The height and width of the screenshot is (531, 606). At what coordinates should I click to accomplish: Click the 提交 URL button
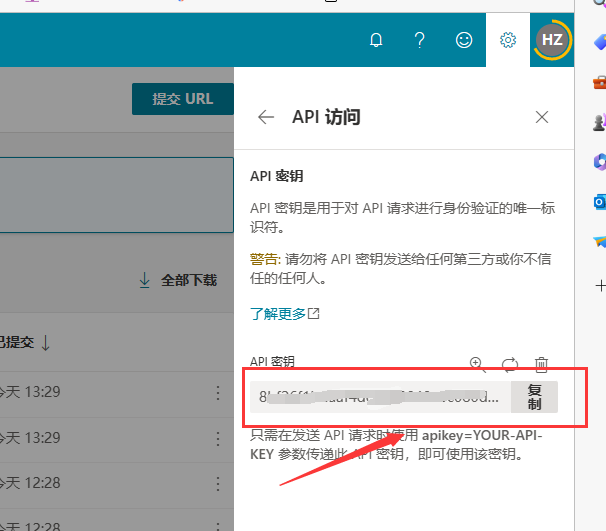[183, 99]
